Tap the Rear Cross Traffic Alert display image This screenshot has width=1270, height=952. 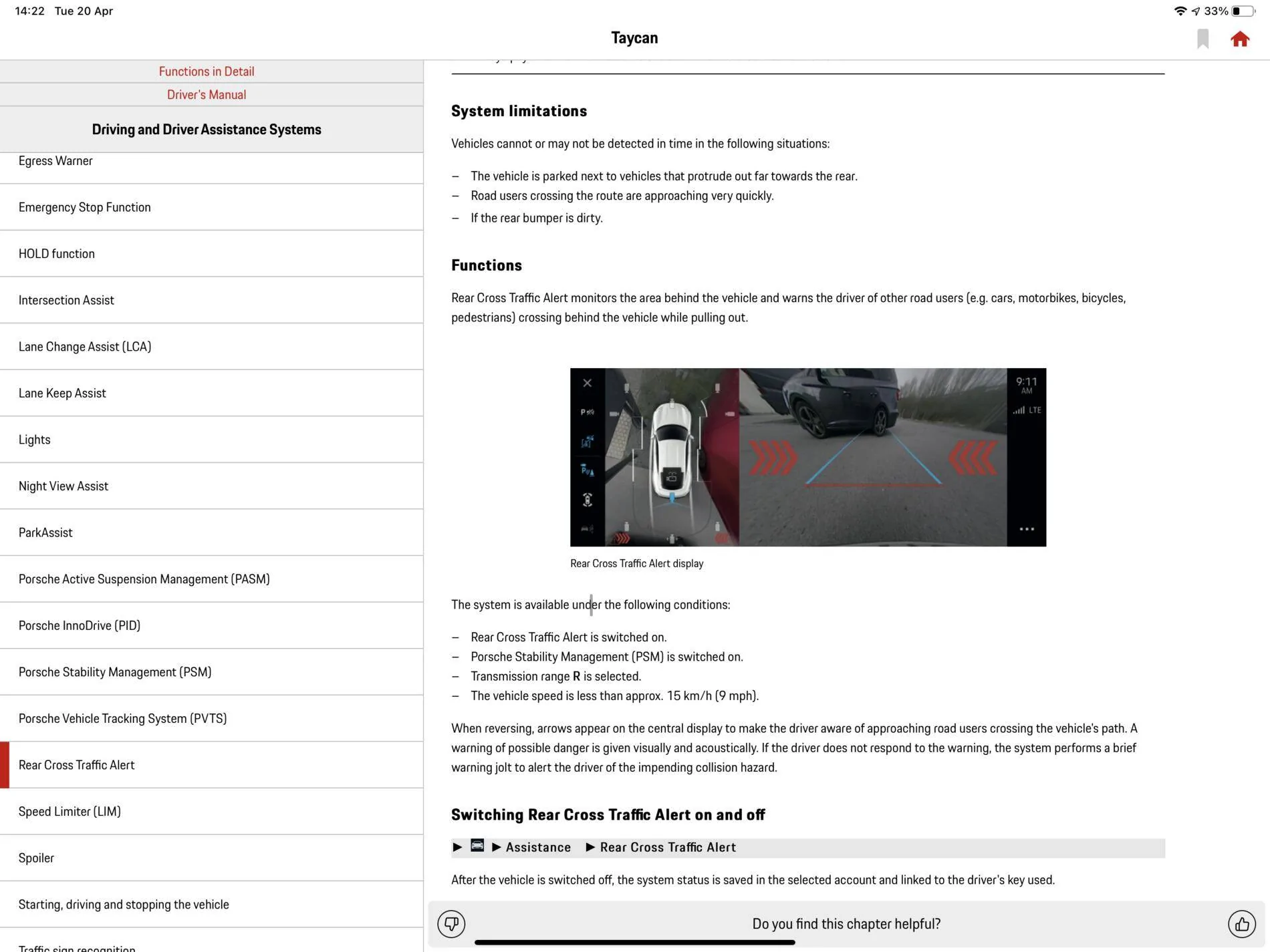point(808,457)
